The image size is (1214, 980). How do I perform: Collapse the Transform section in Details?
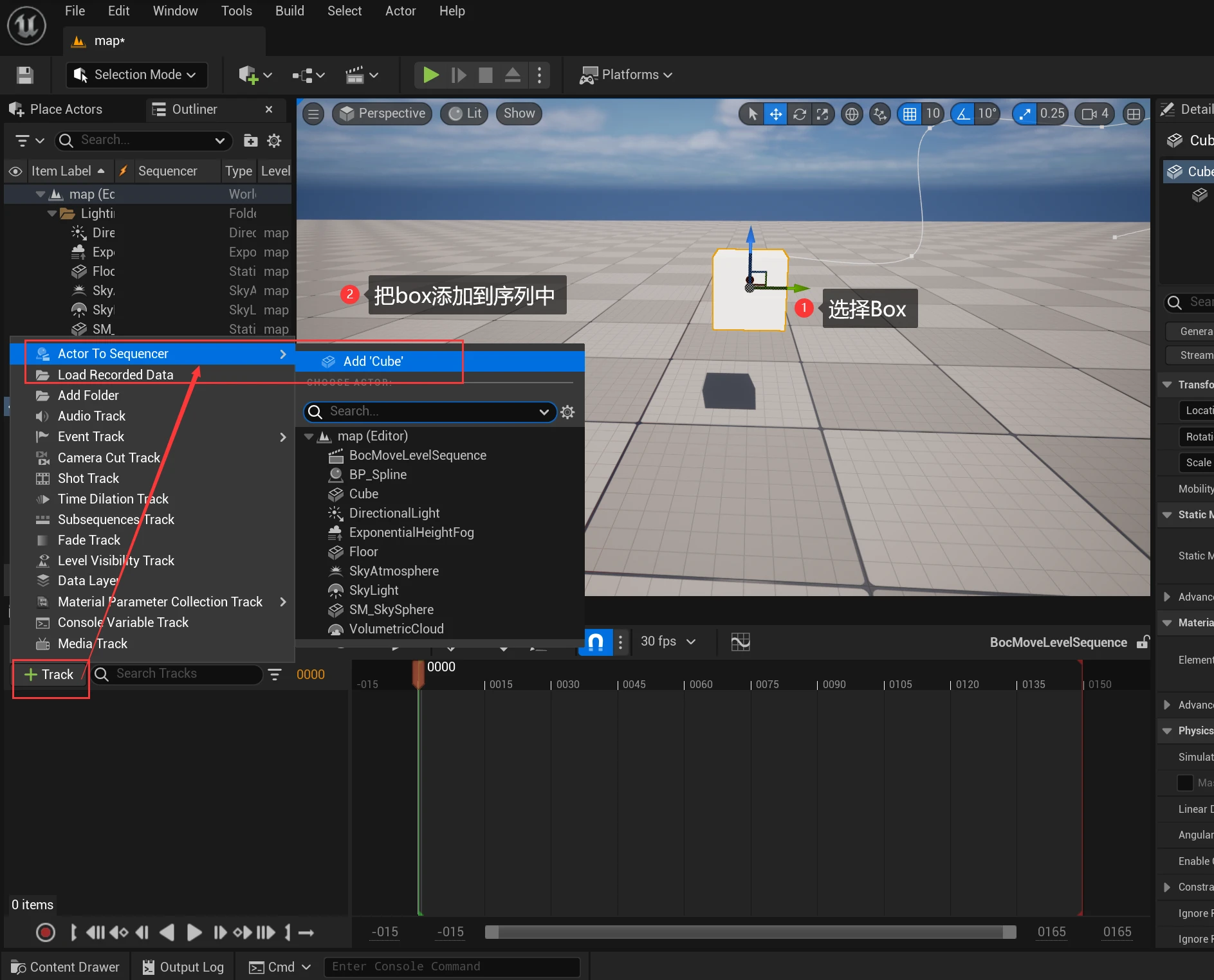(x=1166, y=385)
